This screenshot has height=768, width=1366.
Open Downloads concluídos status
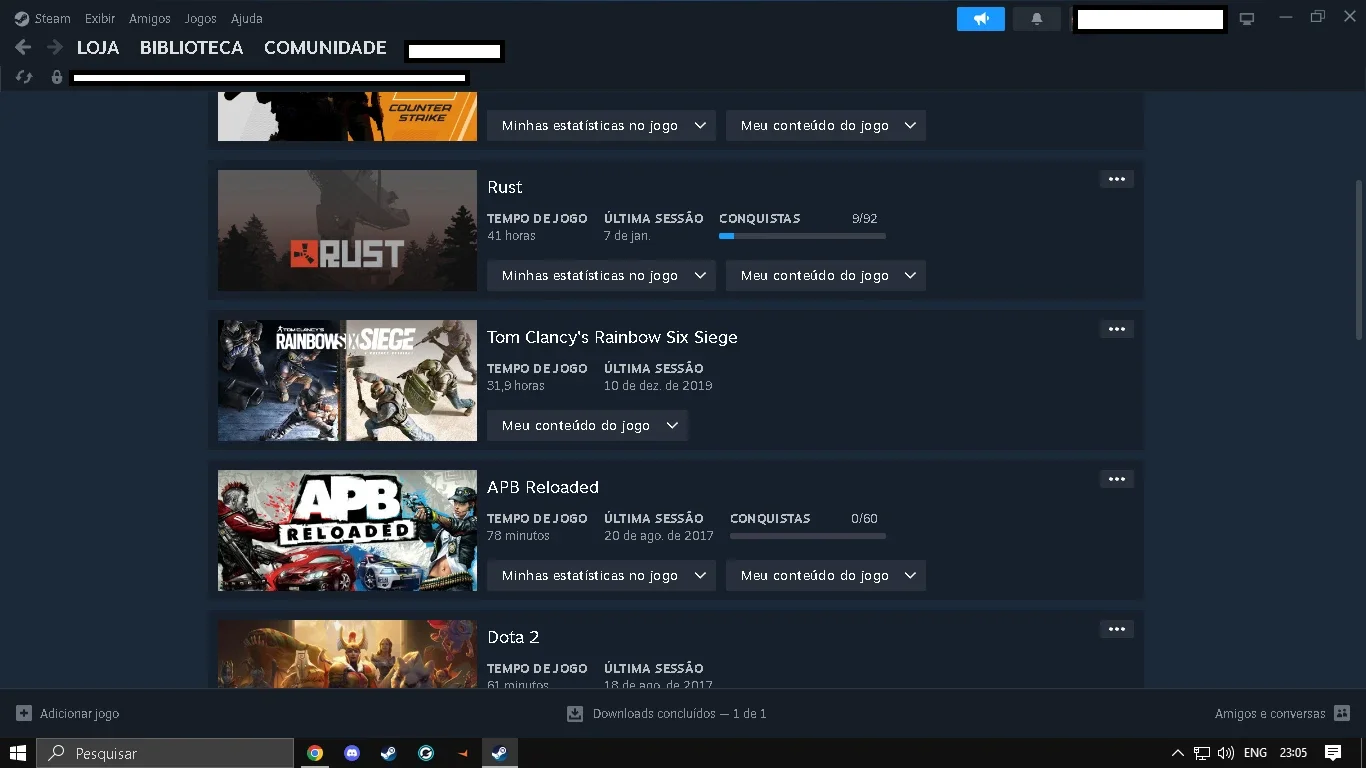(679, 714)
